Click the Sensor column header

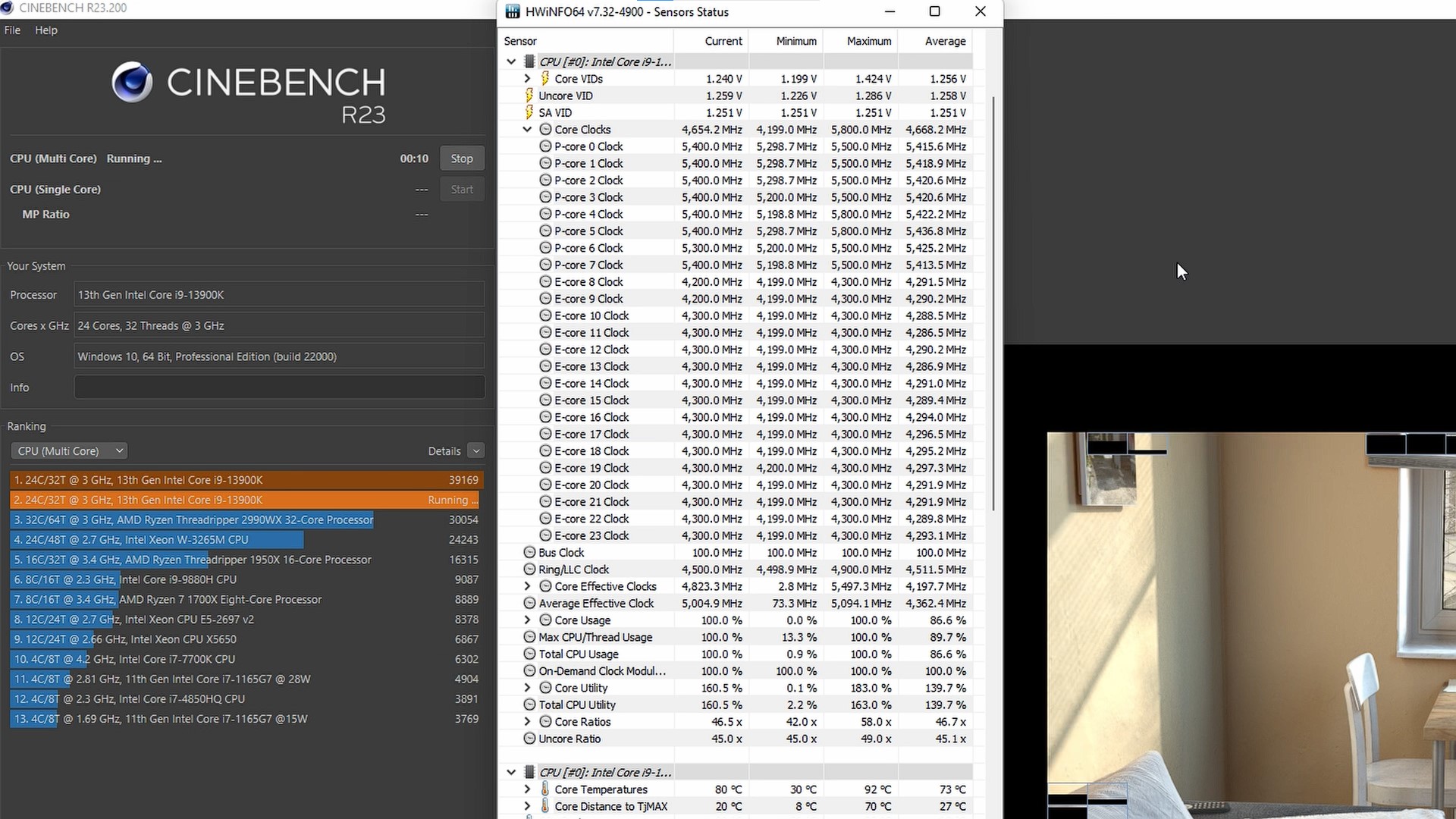(586, 41)
